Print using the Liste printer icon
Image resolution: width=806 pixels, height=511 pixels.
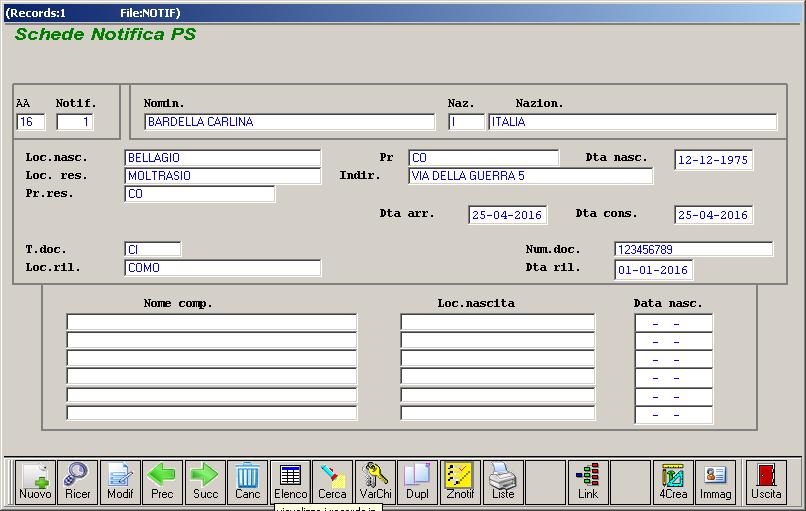[502, 482]
